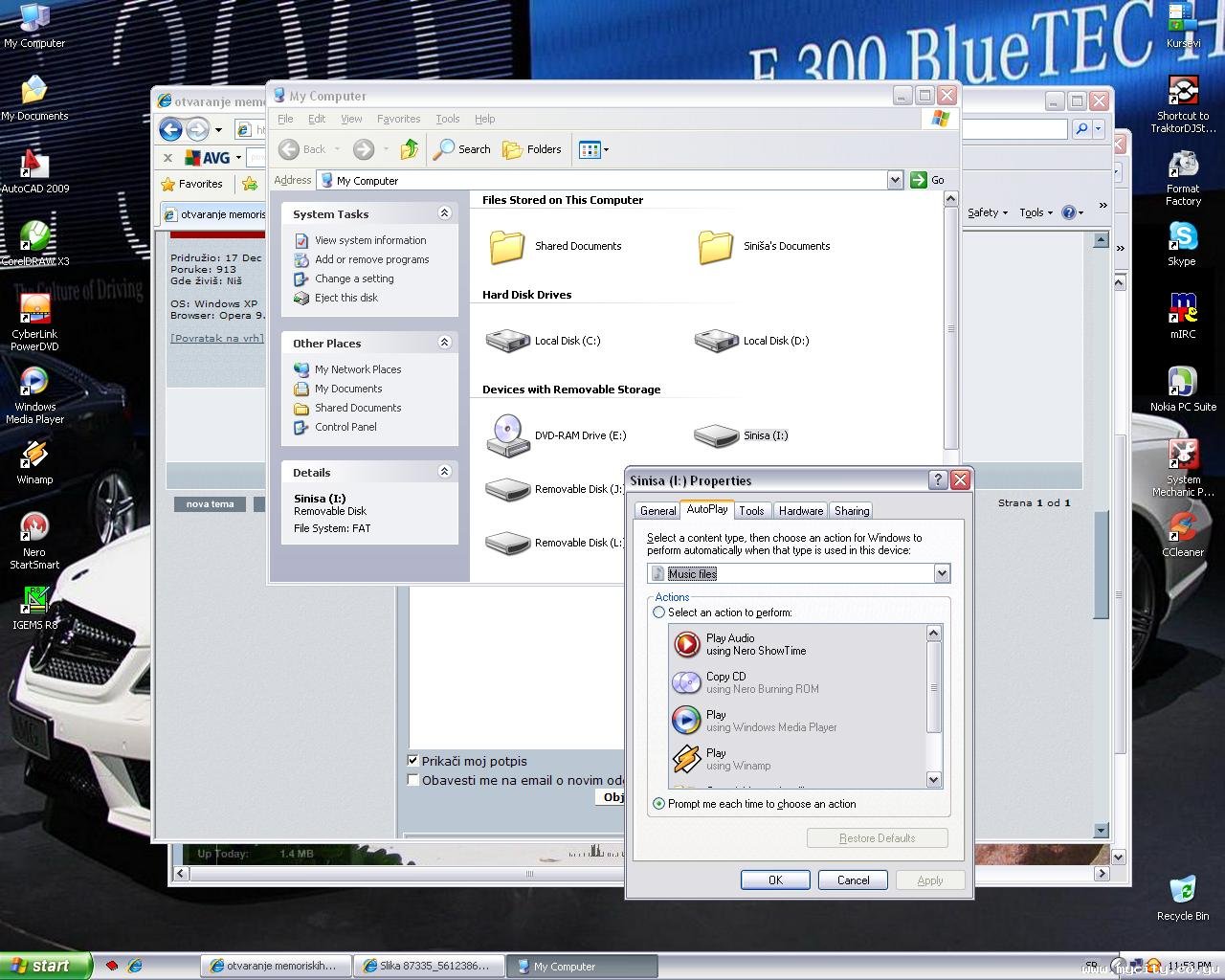
Task: Open Control Panel from Other Places
Action: (345, 427)
